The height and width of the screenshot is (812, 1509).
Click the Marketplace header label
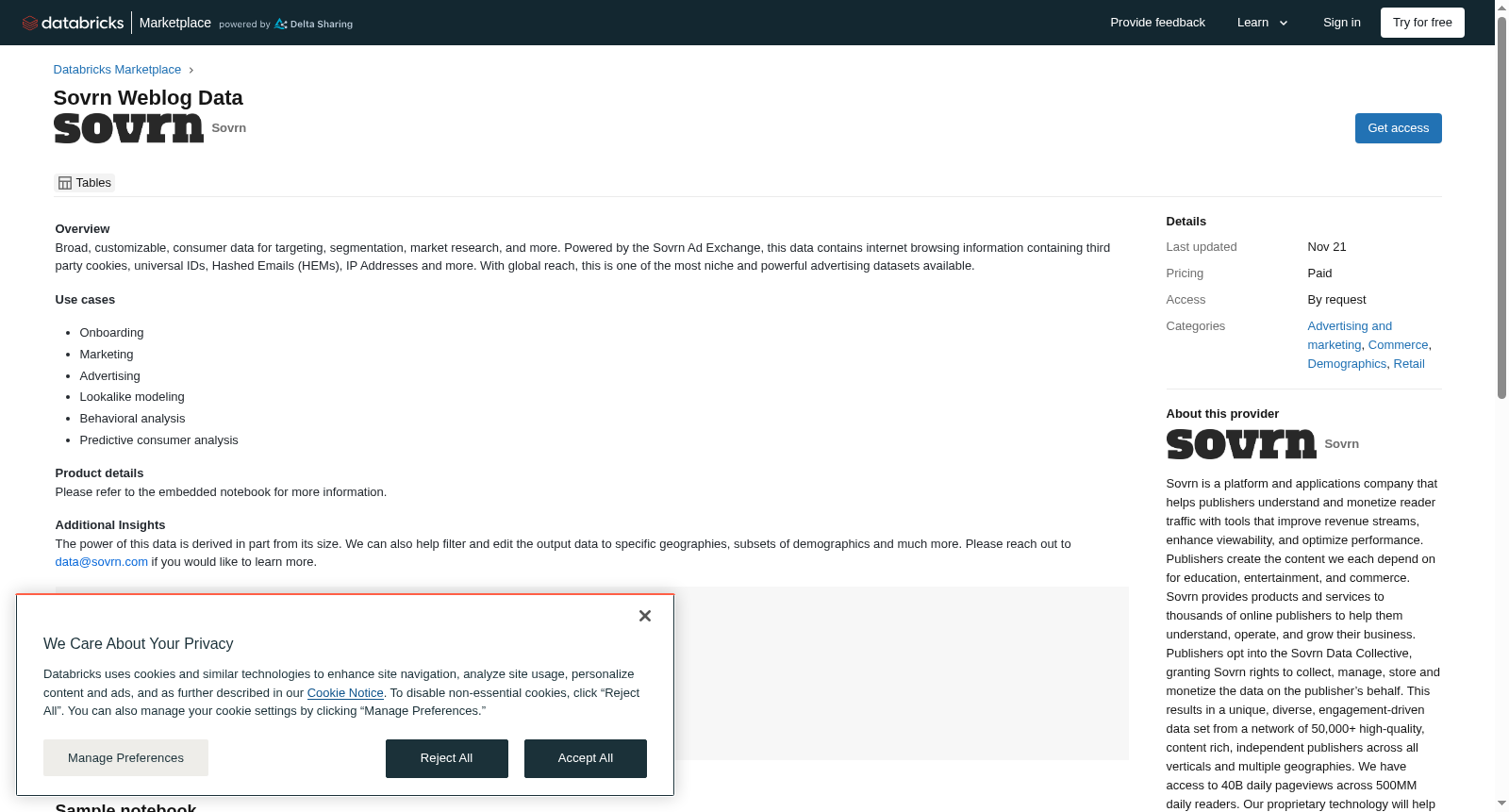pos(175,23)
